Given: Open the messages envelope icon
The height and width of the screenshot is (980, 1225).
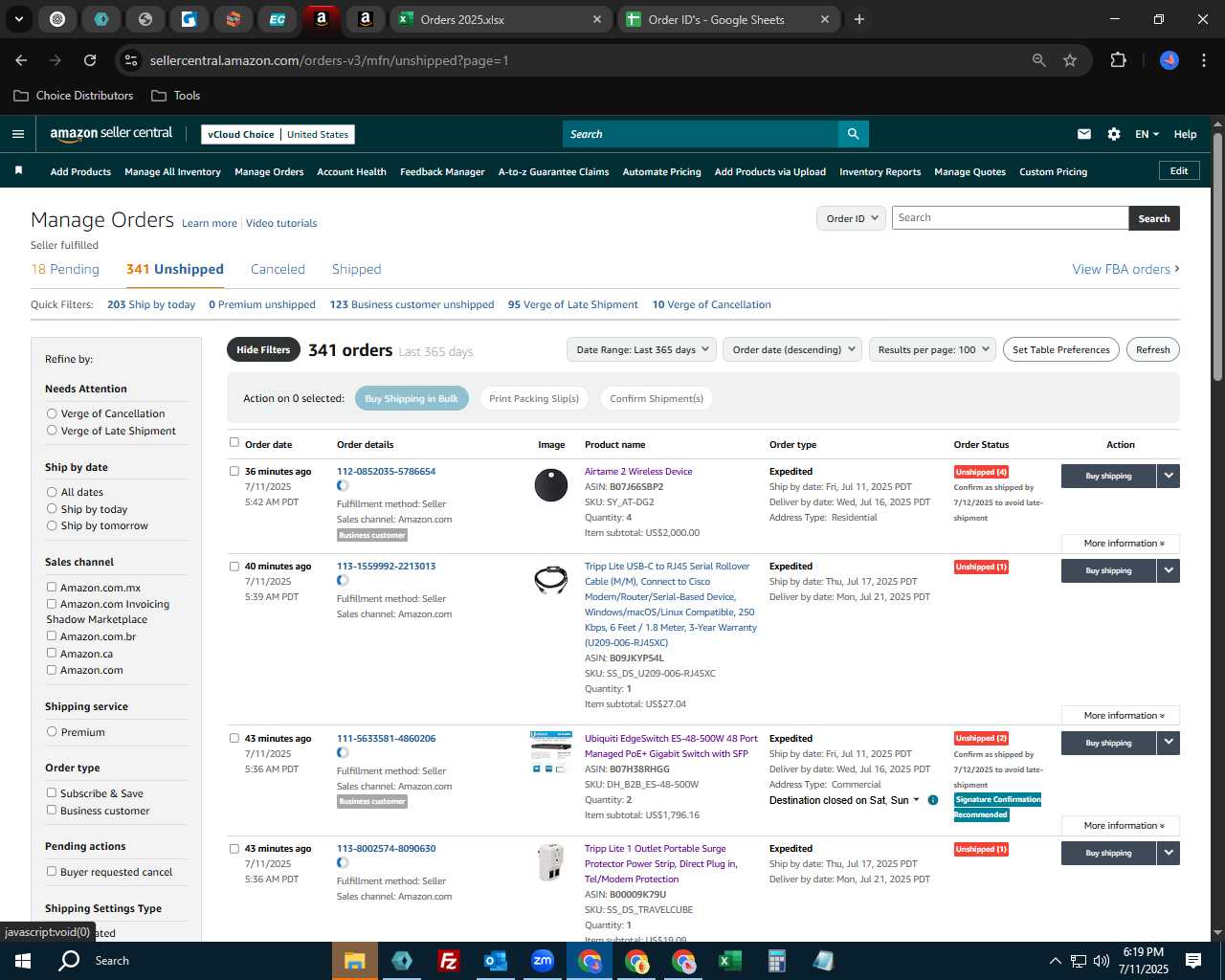Looking at the screenshot, I should [1084, 134].
